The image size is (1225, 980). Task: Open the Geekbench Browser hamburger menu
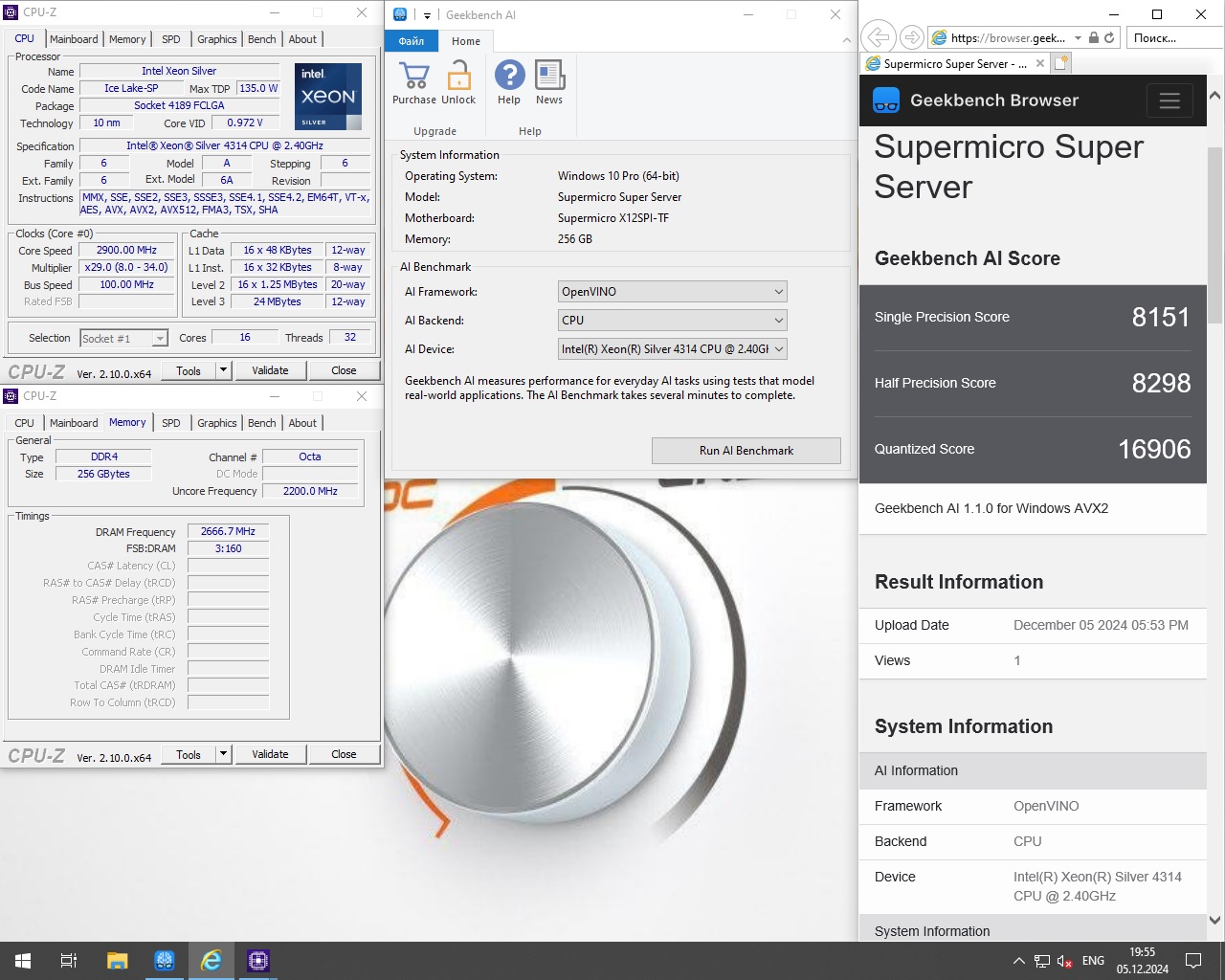pos(1169,100)
